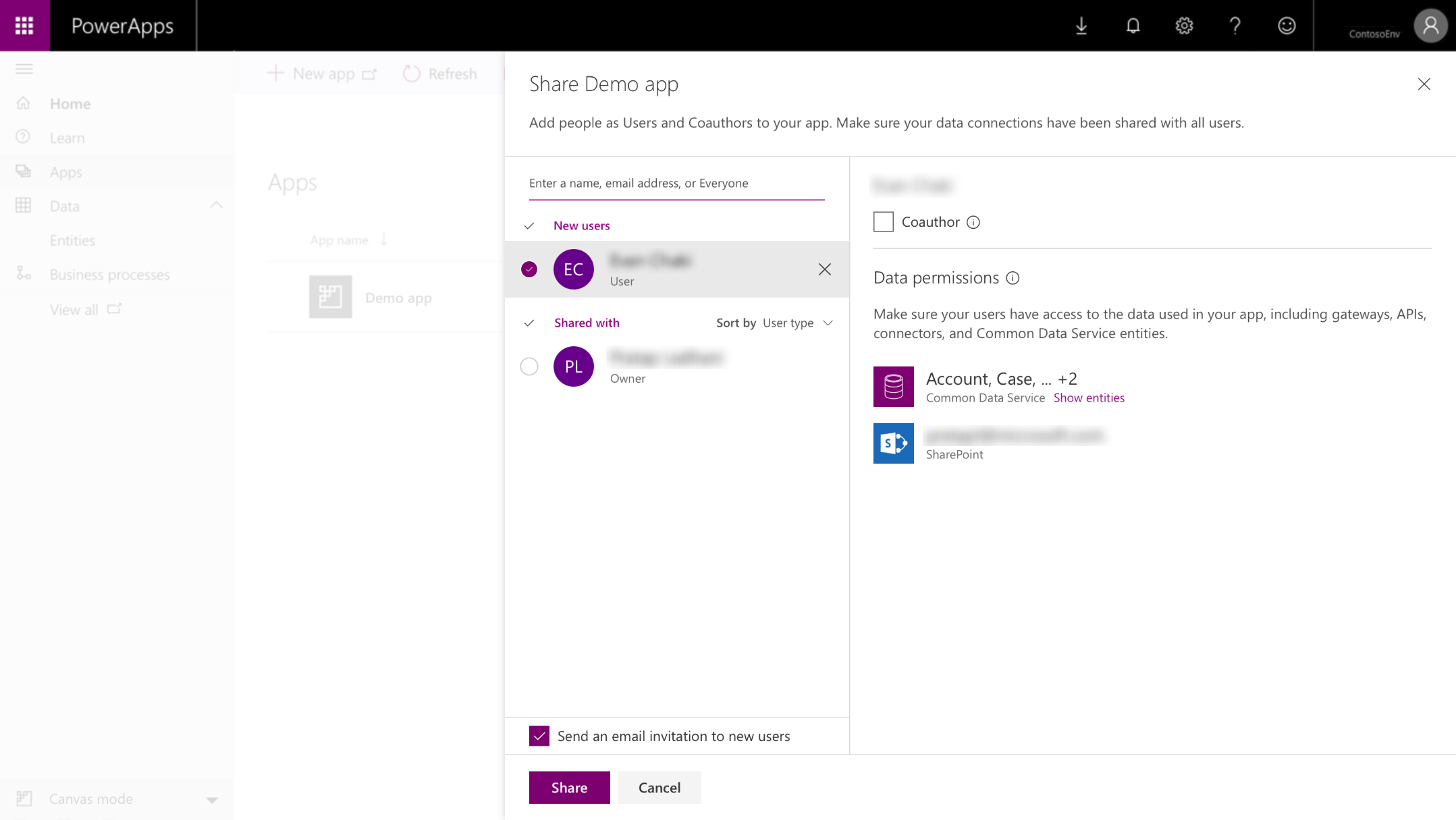Click the Home menu item in sidebar
Screen dimensions: 1456x820
70,103
